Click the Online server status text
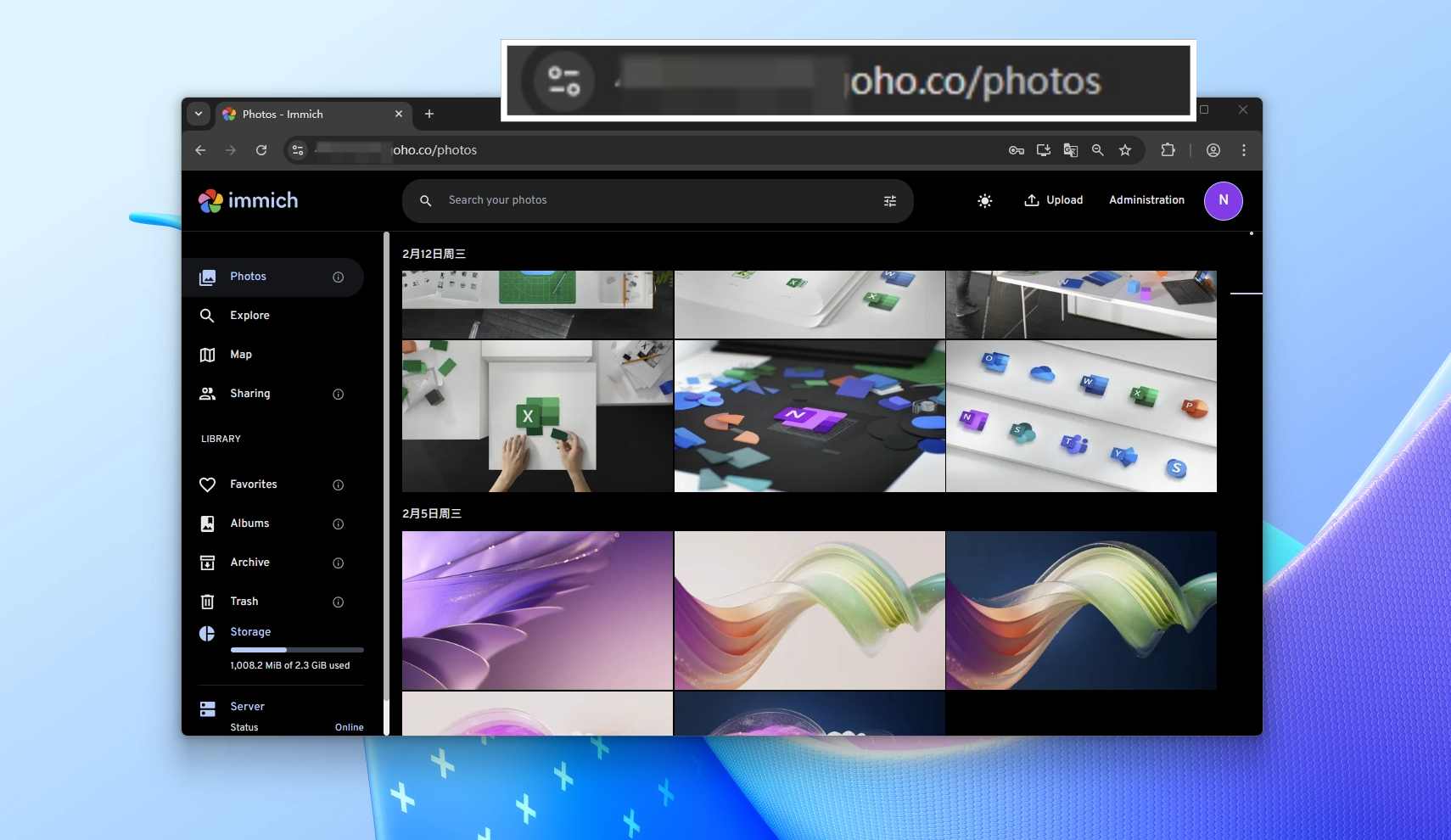Viewport: 1451px width, 840px height. tap(349, 727)
